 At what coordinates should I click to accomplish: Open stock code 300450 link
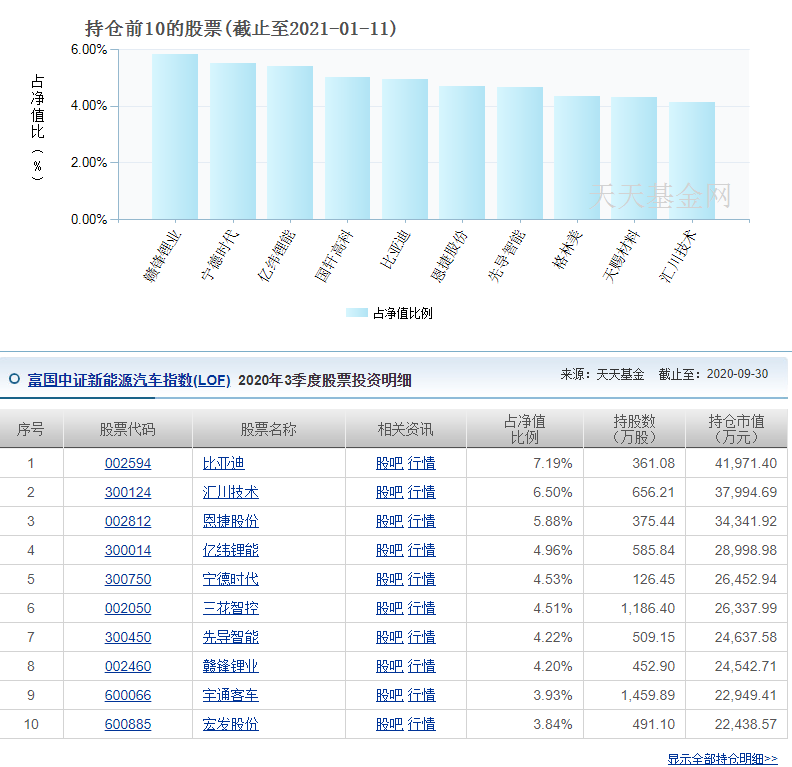[128, 637]
